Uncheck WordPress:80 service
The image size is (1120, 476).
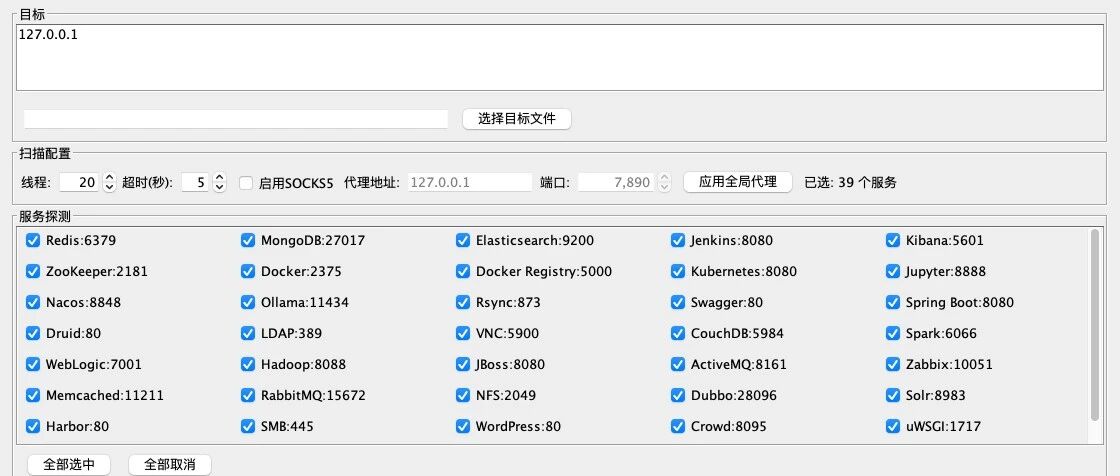[463, 427]
